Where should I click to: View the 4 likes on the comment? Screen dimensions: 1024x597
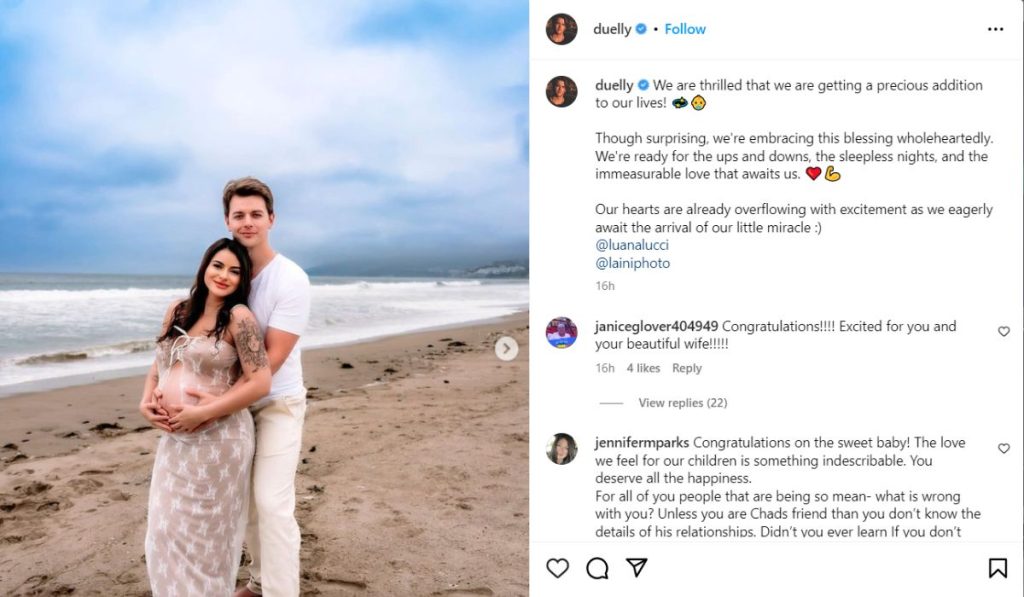click(643, 368)
